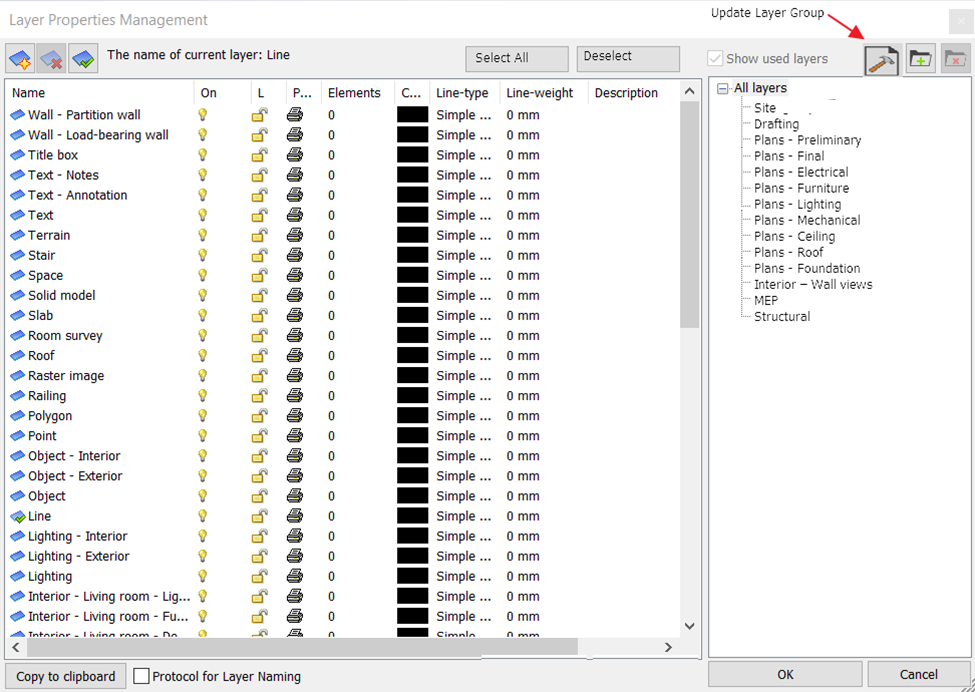Unlock the Roof layer padlock
Viewport: 975px width, 692px height.
[x=260, y=355]
